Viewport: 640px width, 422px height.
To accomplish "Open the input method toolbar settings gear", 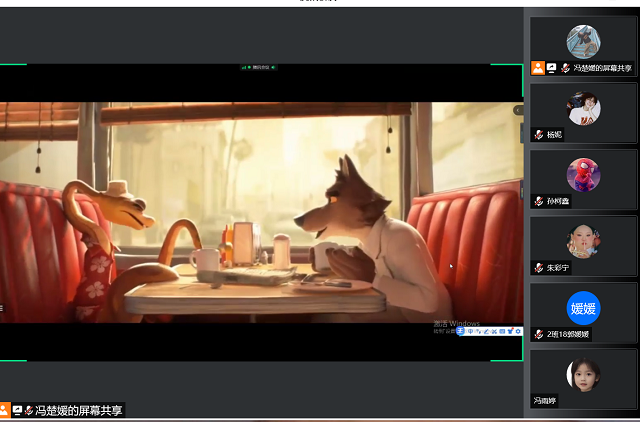I will pos(518,331).
